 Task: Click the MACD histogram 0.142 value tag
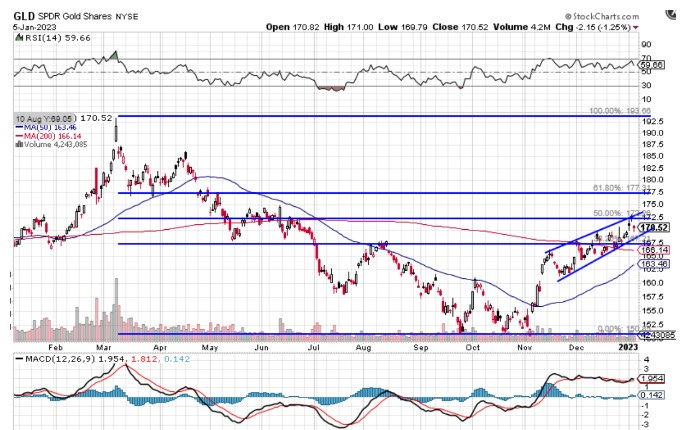coord(652,396)
